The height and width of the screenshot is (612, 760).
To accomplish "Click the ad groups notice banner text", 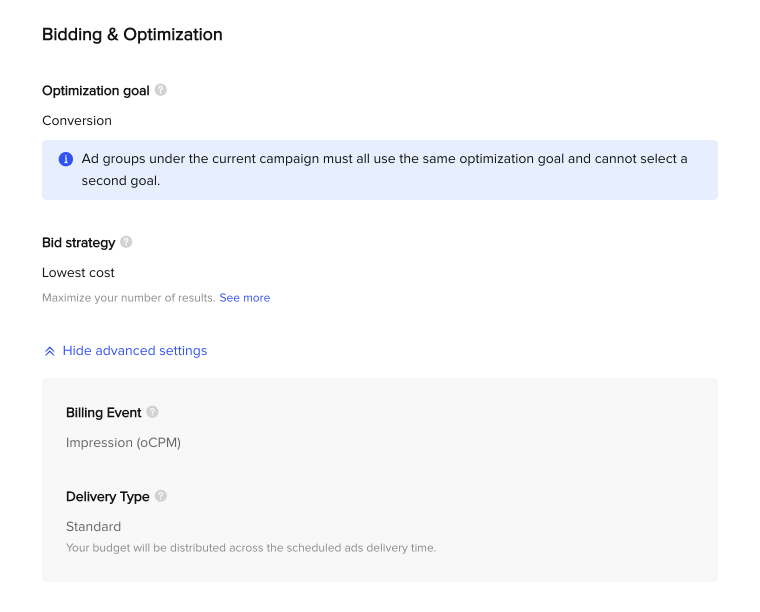I will click(x=384, y=170).
